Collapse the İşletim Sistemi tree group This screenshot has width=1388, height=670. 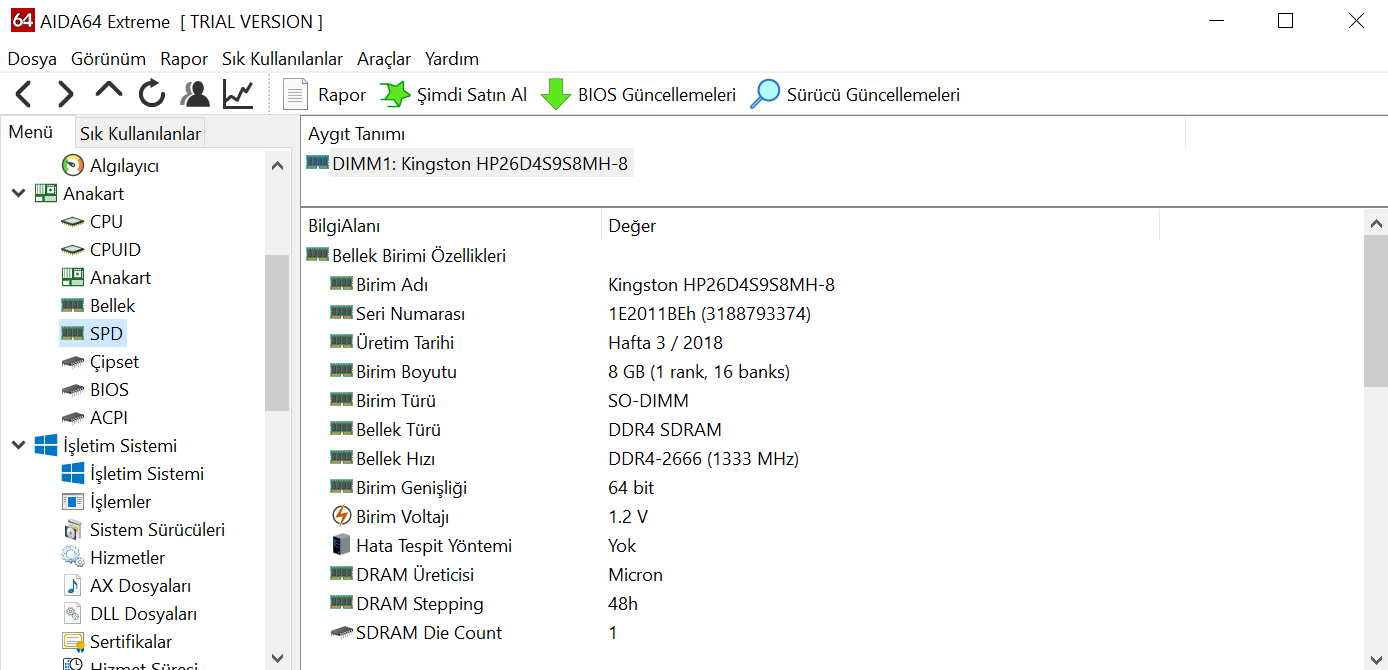tap(18, 445)
